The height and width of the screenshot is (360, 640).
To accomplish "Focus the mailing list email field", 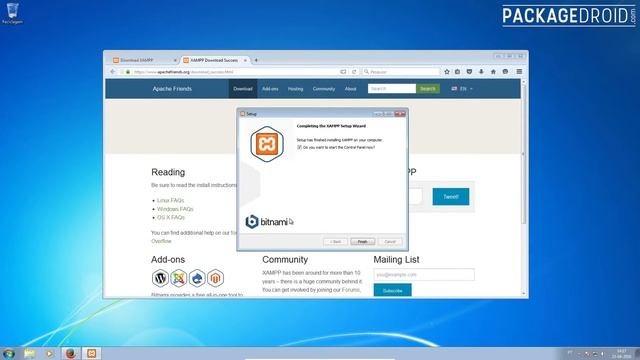I will click(424, 275).
